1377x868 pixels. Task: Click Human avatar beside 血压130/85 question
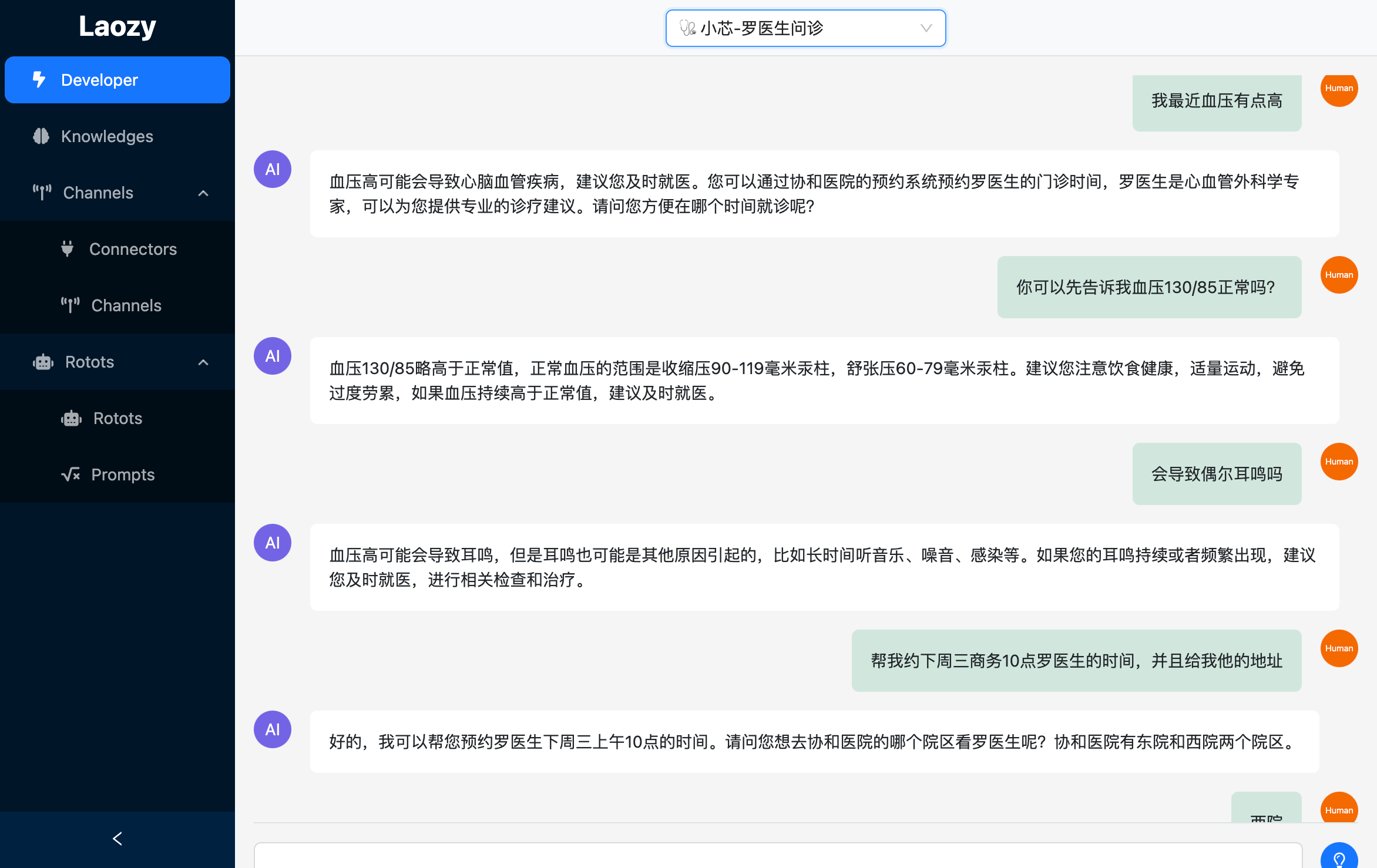tap(1339, 275)
